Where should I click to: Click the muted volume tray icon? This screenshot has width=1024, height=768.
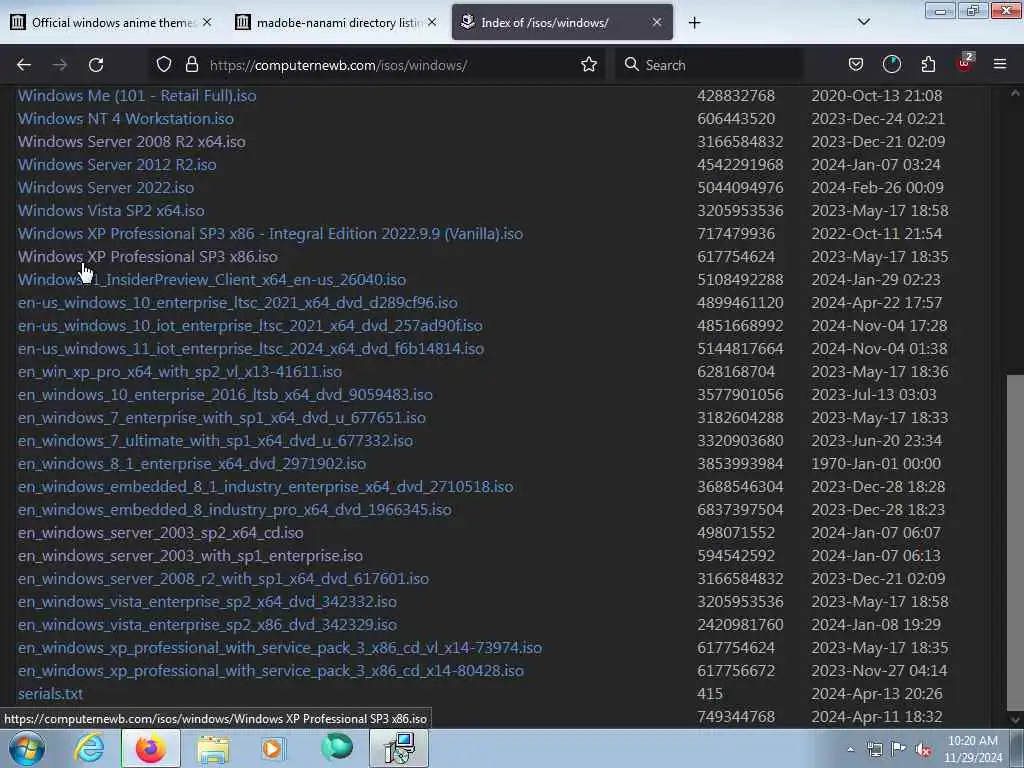coord(924,750)
